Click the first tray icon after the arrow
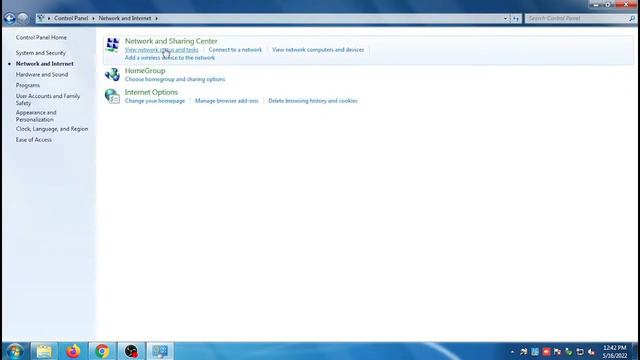 click(x=524, y=352)
